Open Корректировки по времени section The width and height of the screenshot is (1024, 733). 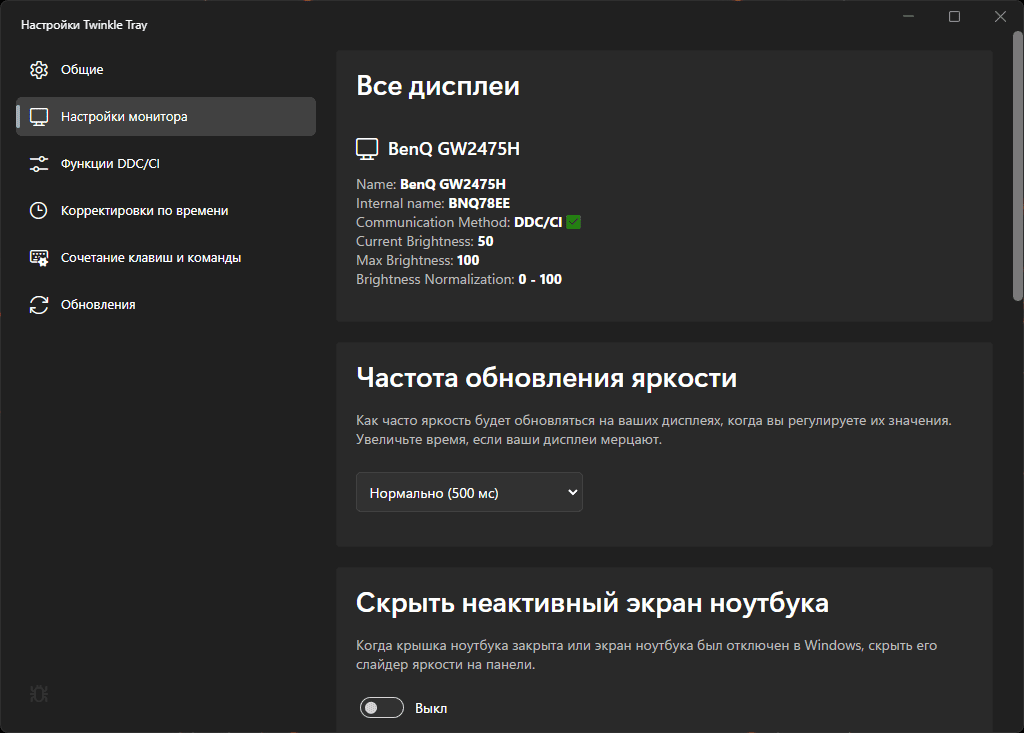click(166, 211)
